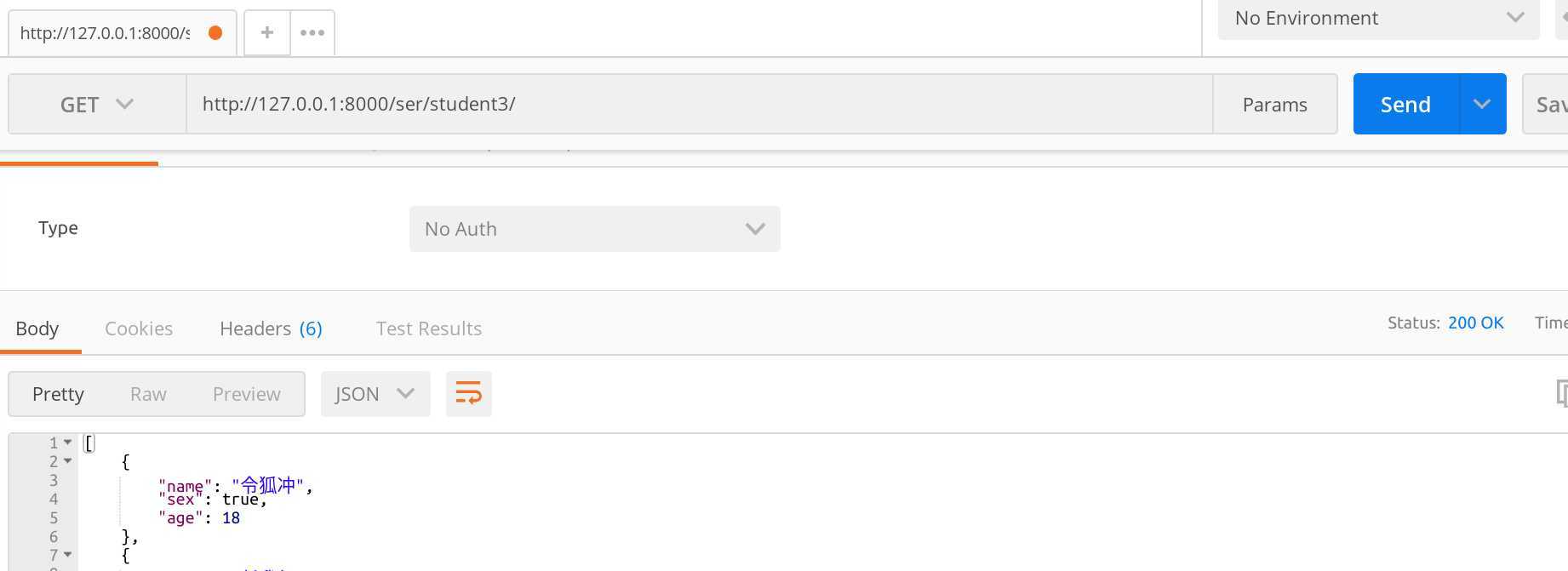This screenshot has height=571, width=1568.
Task: Switch to the Headers (6) tab
Action: click(271, 328)
